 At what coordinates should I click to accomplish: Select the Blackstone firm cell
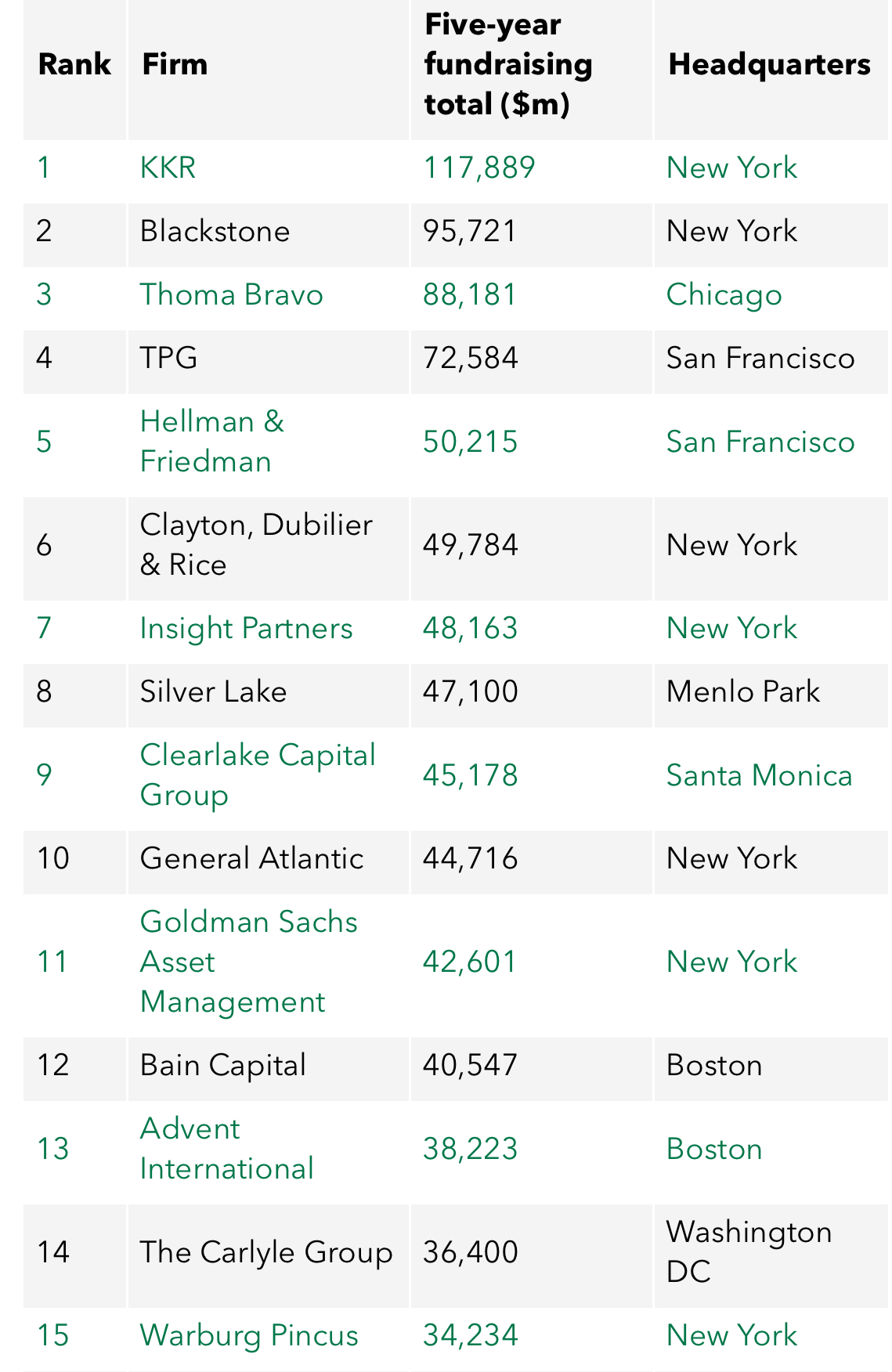pyautogui.click(x=215, y=232)
